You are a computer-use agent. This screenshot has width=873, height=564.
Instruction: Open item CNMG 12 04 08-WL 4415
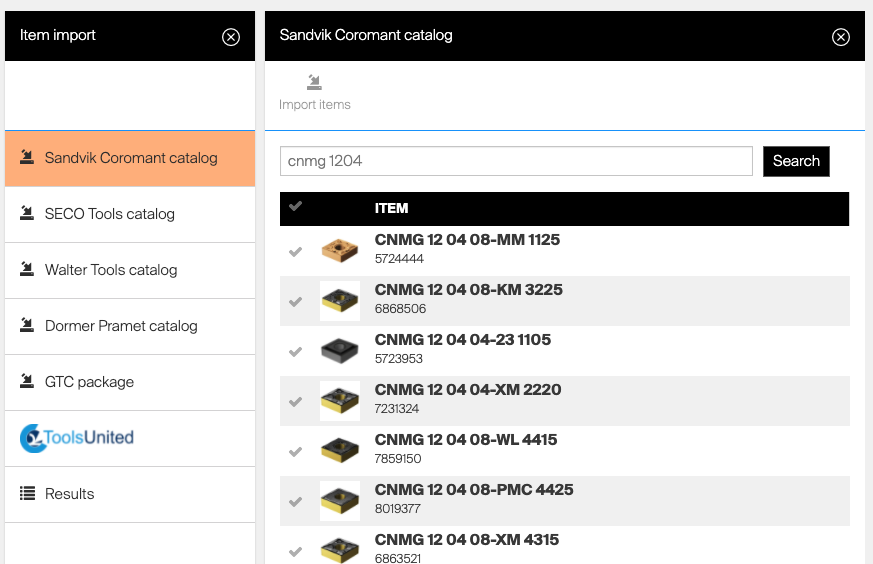pos(465,440)
